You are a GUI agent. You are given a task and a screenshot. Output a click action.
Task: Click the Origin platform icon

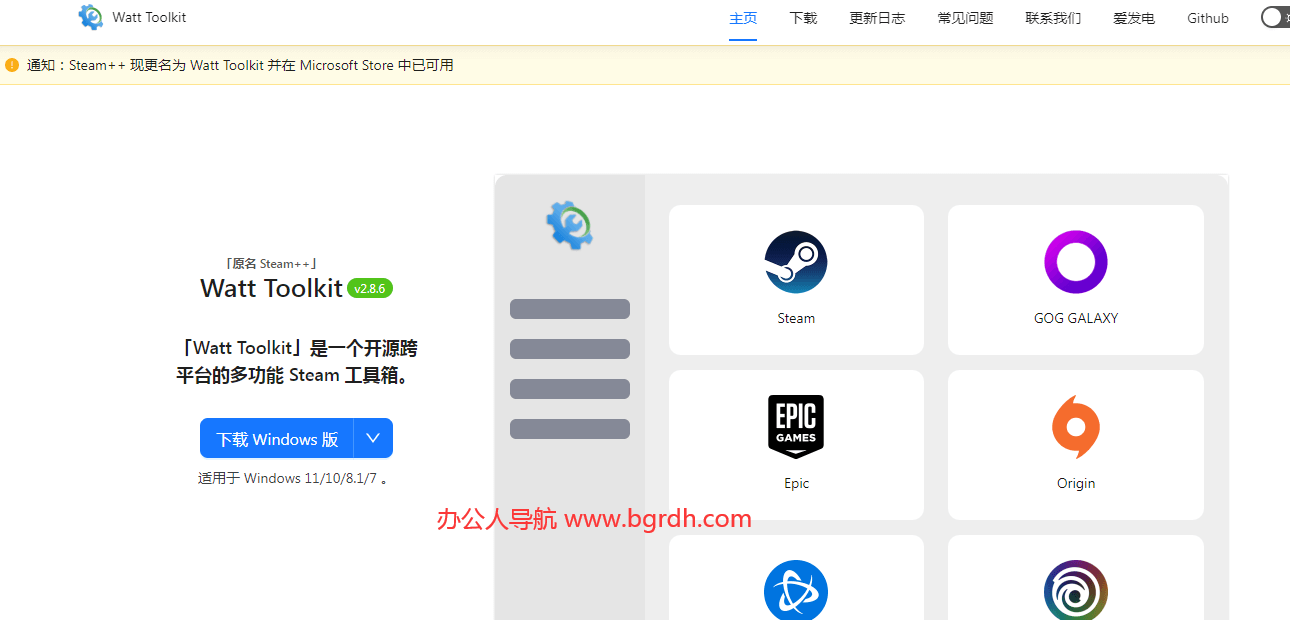click(x=1075, y=427)
